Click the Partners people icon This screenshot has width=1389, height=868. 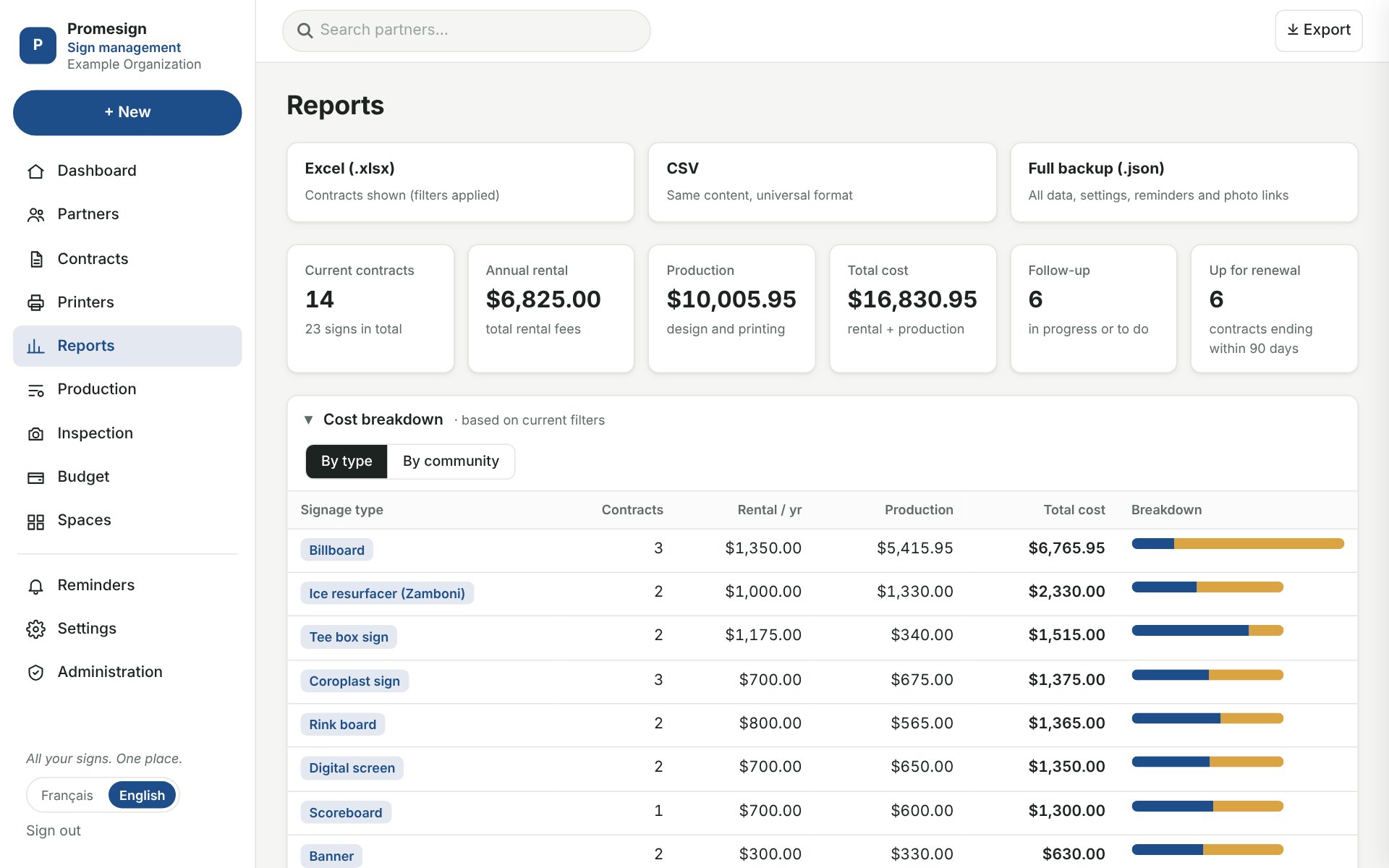[x=35, y=215]
